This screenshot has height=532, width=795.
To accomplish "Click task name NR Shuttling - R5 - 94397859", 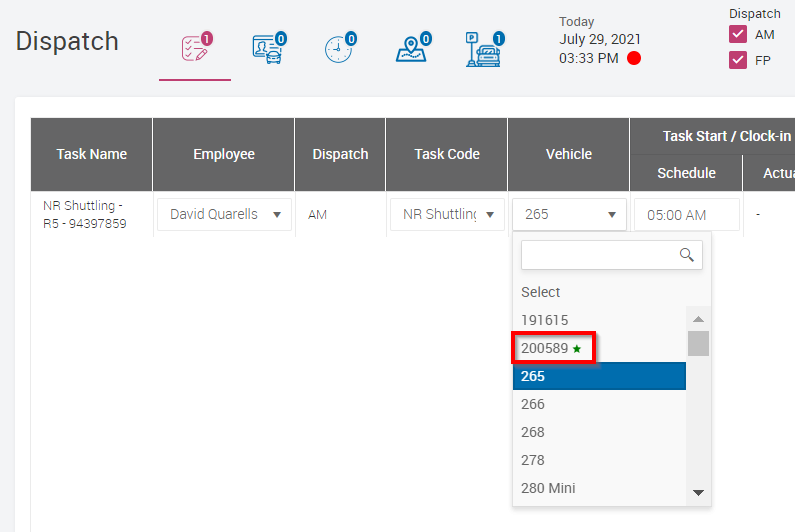I will (85, 215).
